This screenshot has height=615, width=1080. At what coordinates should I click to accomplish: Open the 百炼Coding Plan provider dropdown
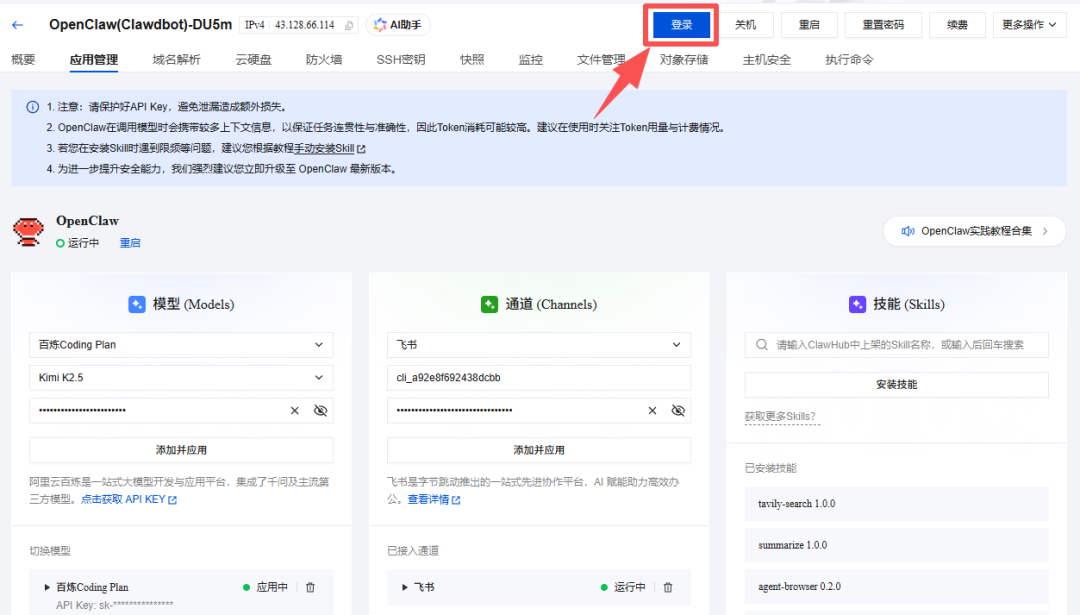pyautogui.click(x=181, y=345)
